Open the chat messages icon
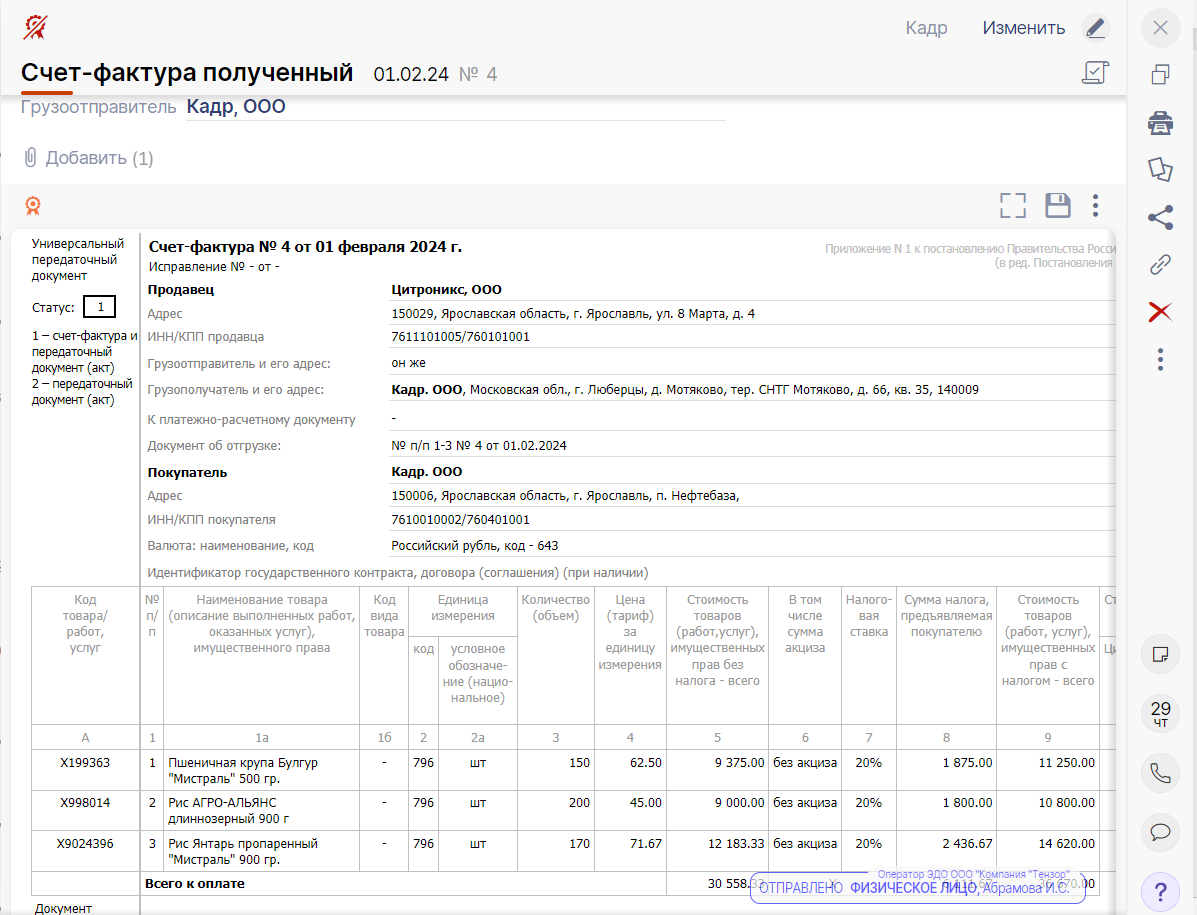 point(1160,832)
